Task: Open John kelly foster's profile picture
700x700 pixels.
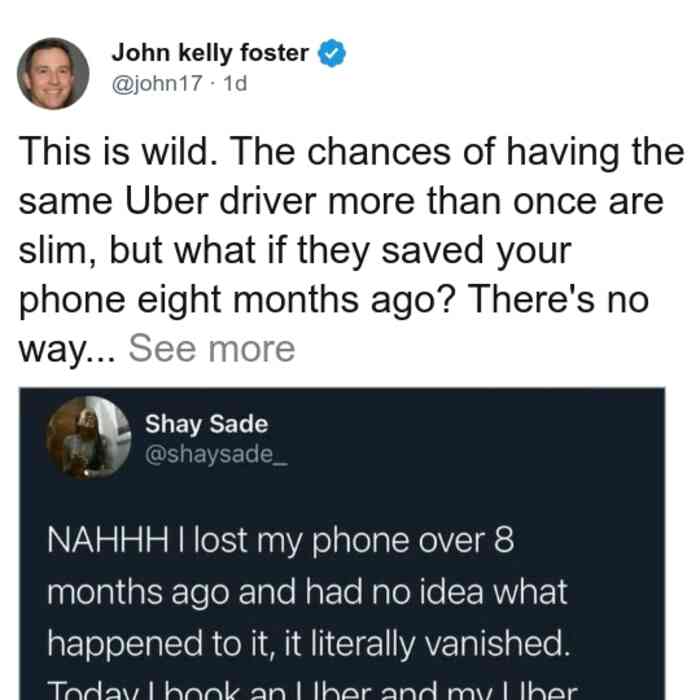Action: (53, 74)
